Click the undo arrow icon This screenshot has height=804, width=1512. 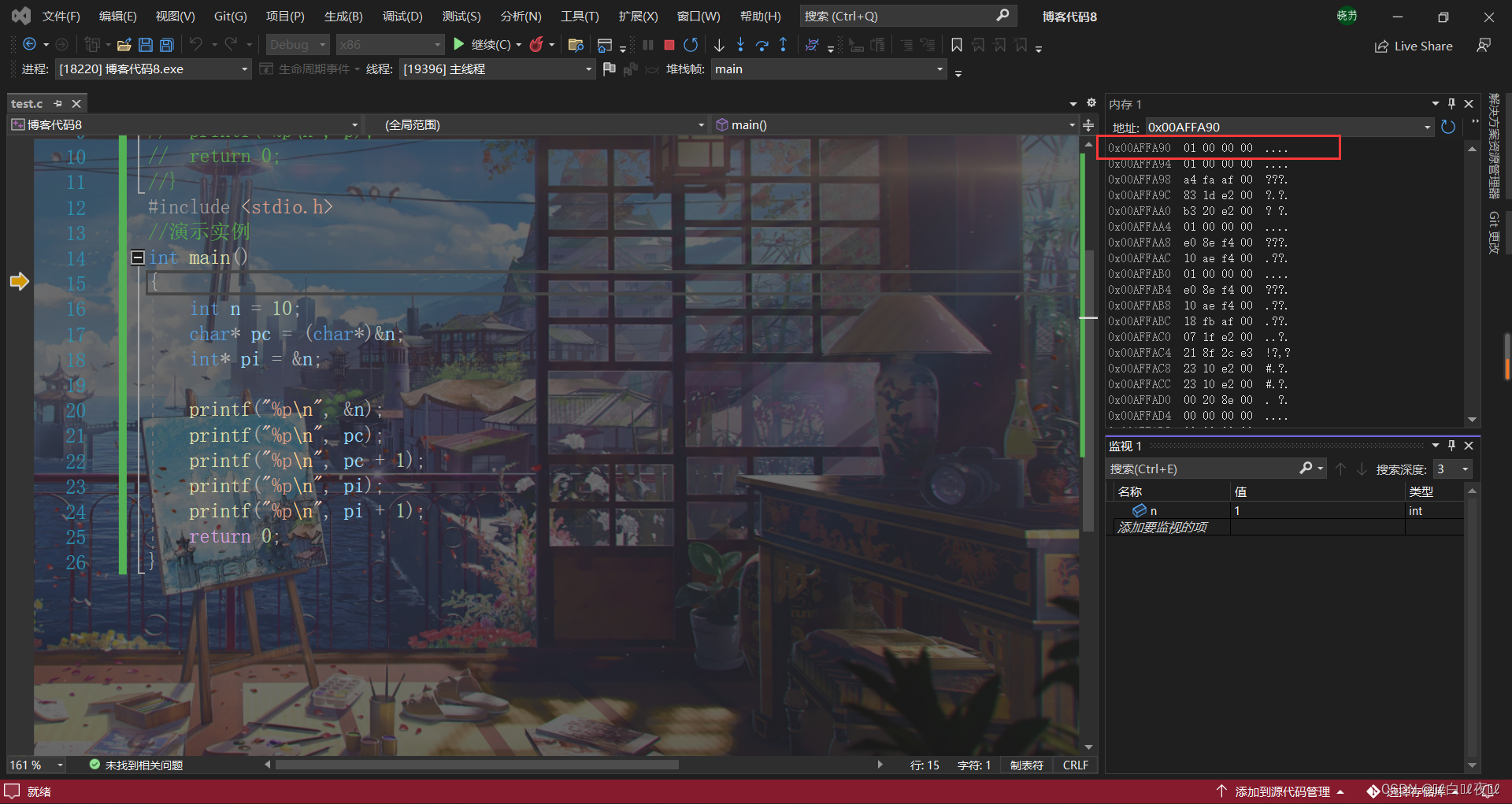coord(196,45)
